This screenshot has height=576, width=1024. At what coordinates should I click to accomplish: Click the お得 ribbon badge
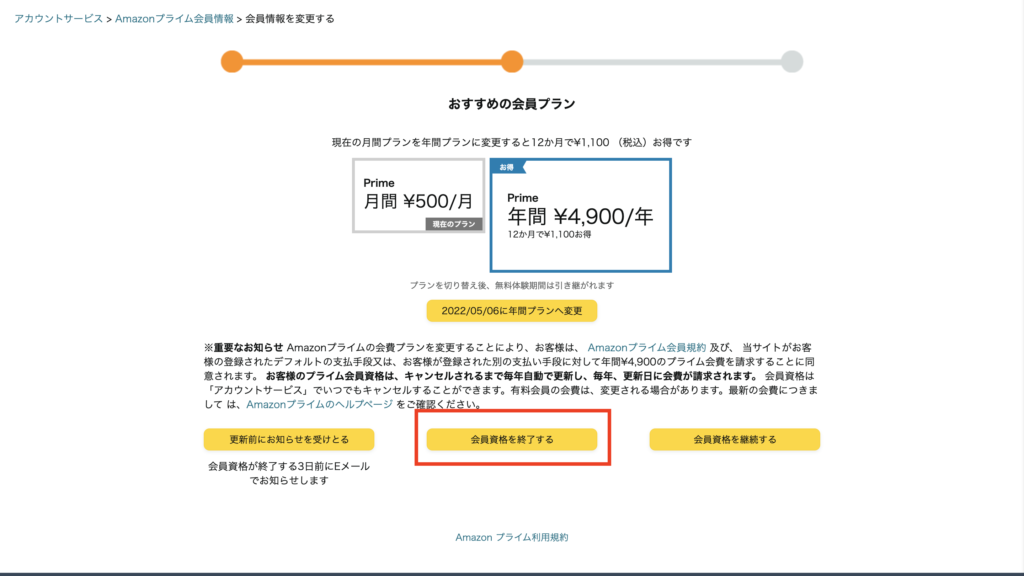click(508, 167)
